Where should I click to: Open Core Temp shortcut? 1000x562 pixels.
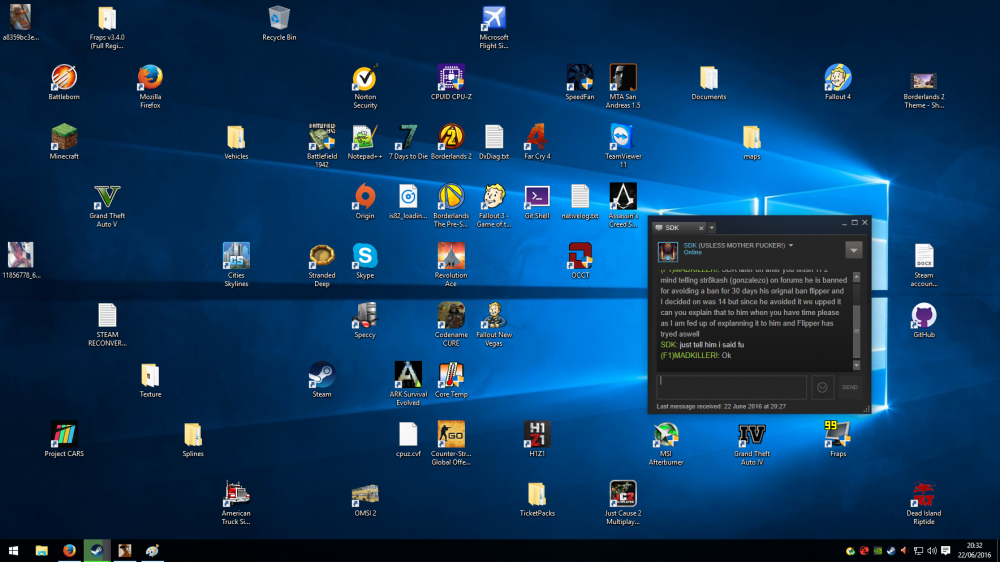[x=451, y=380]
